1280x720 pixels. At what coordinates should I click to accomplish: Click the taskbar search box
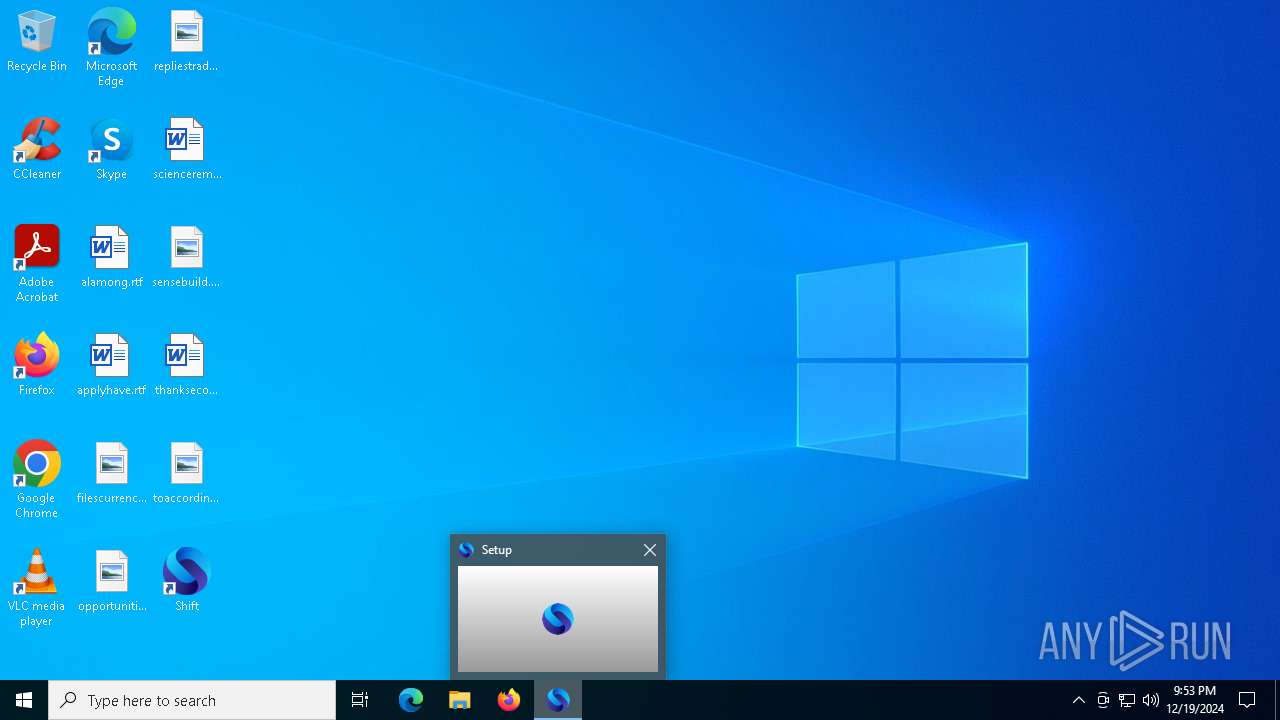(x=192, y=700)
